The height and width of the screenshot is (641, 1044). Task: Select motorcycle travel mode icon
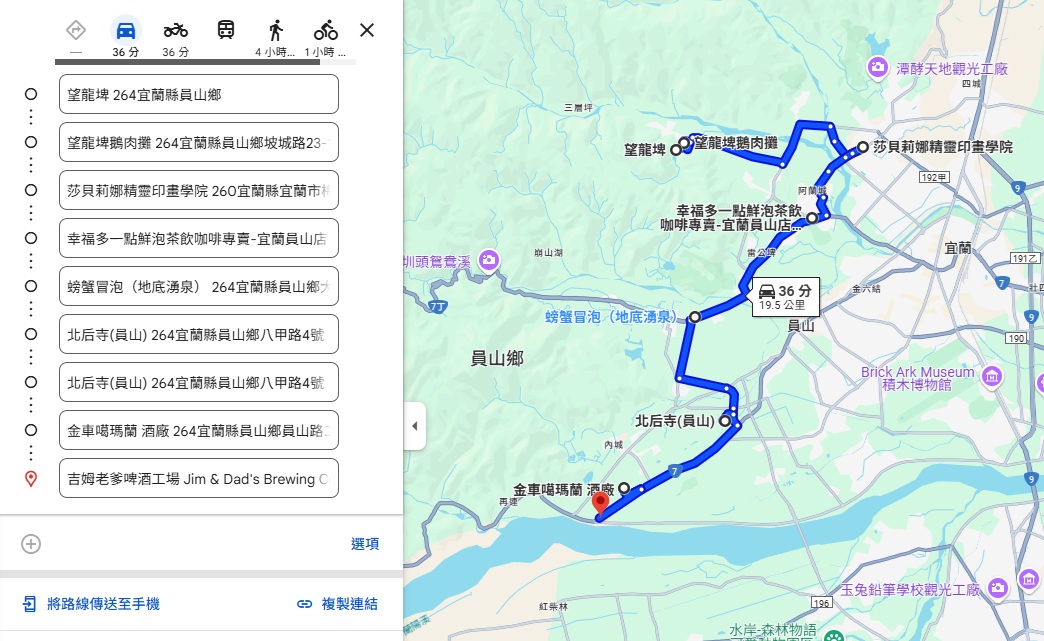pyautogui.click(x=176, y=31)
